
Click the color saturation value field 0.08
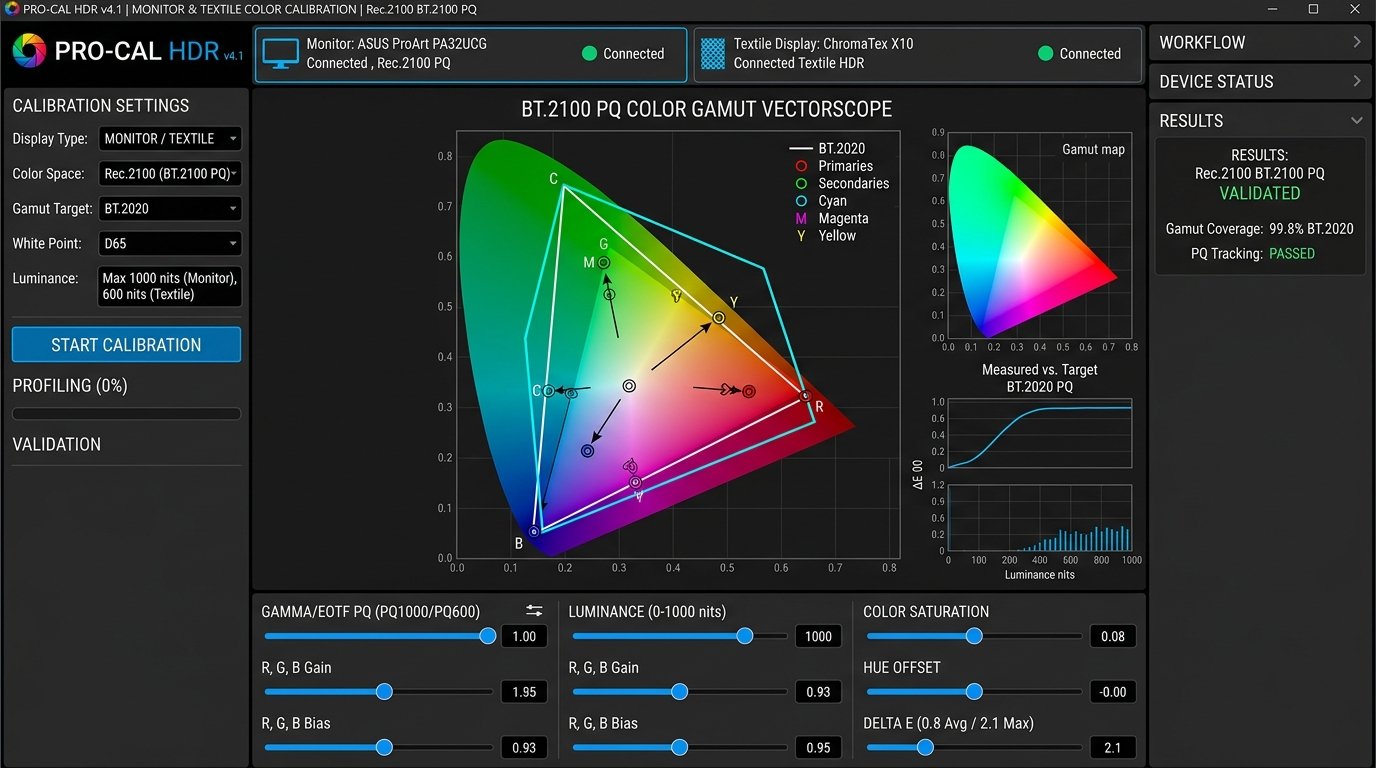coord(1112,636)
